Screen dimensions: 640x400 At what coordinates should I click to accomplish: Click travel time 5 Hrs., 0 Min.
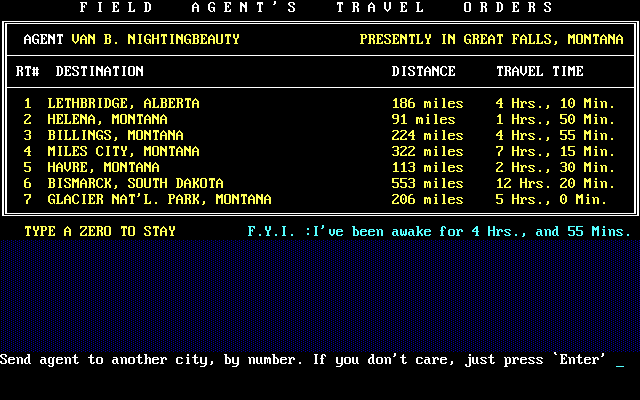551,199
